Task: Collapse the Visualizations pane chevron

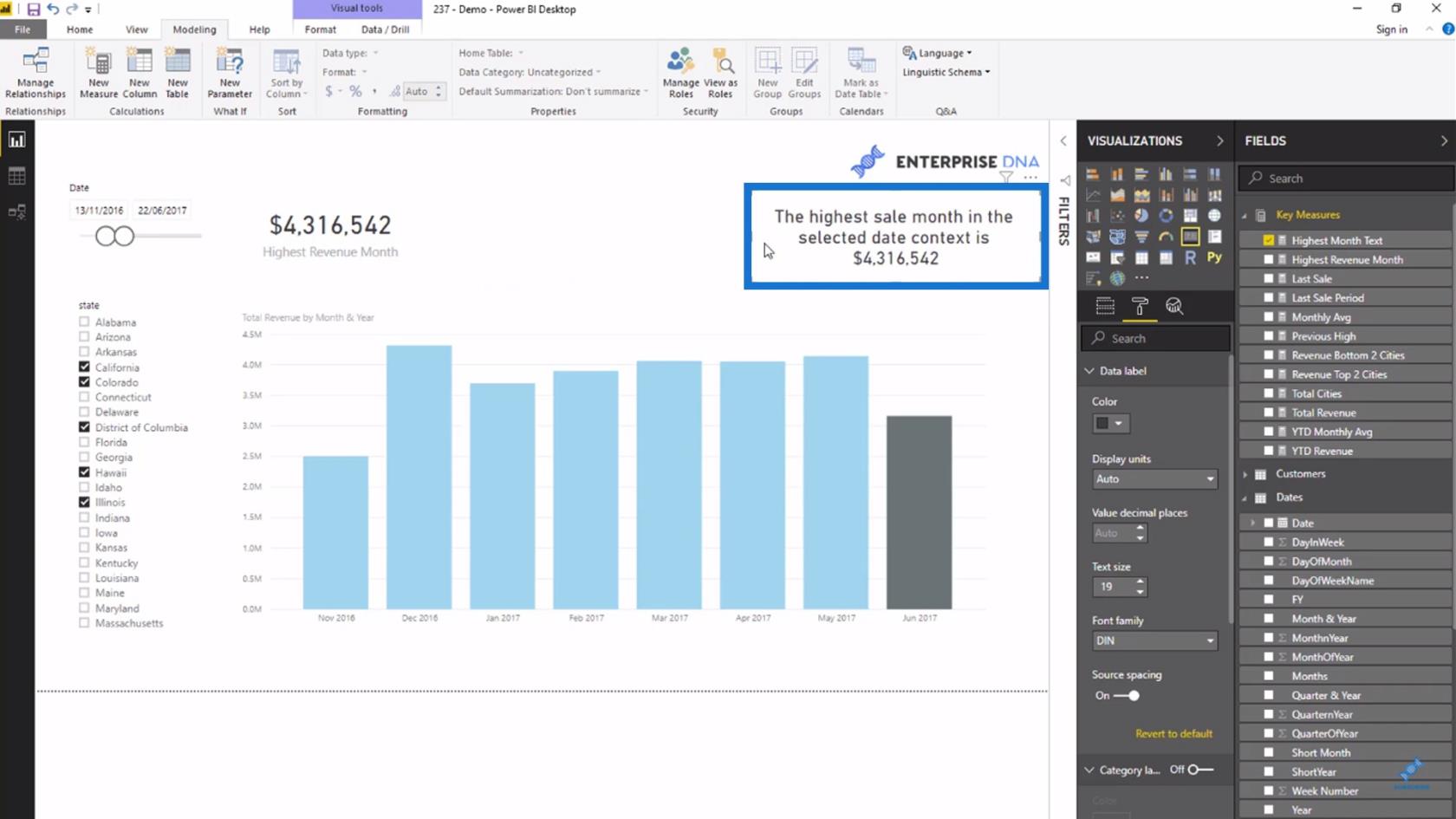Action: (x=1219, y=140)
